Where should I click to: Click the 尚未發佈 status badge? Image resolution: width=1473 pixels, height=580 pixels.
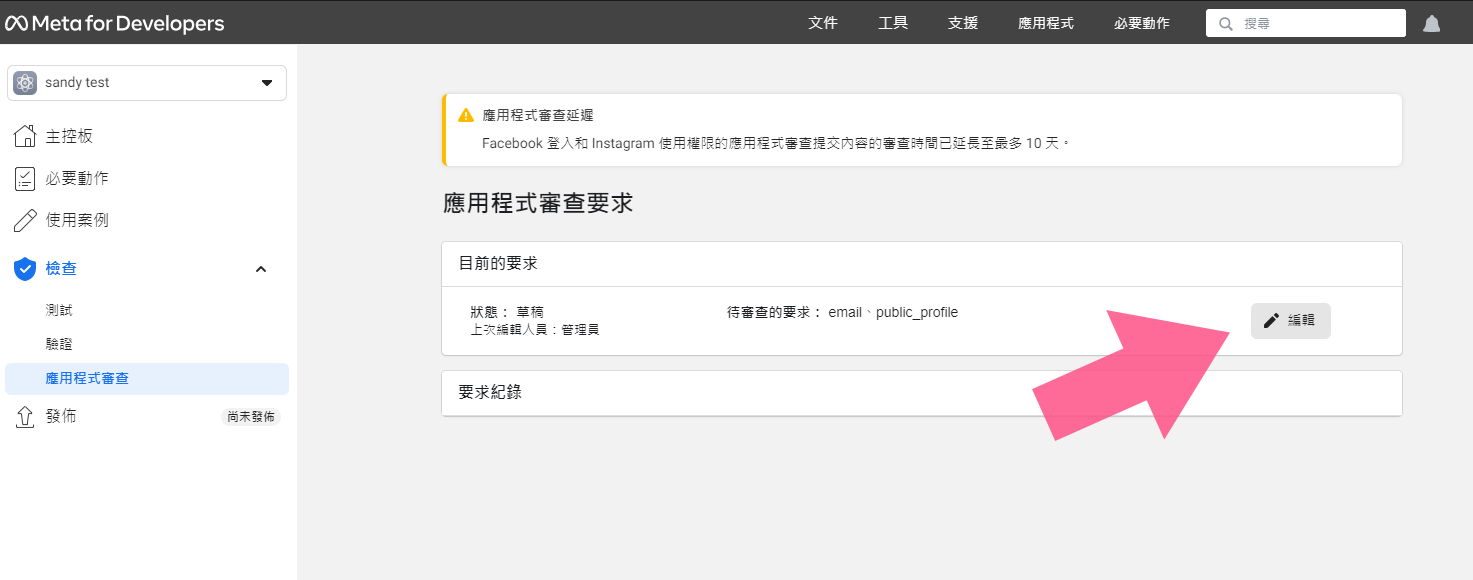click(x=251, y=417)
